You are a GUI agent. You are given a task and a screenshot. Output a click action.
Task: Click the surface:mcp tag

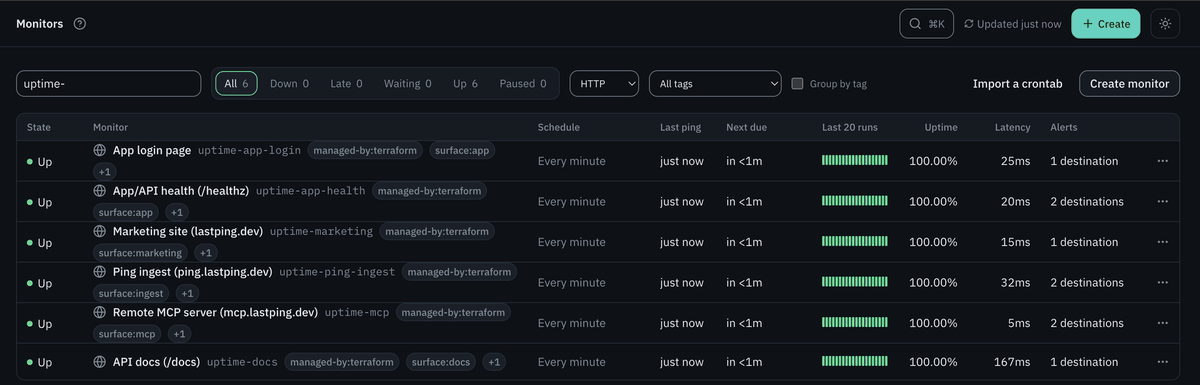pos(128,334)
